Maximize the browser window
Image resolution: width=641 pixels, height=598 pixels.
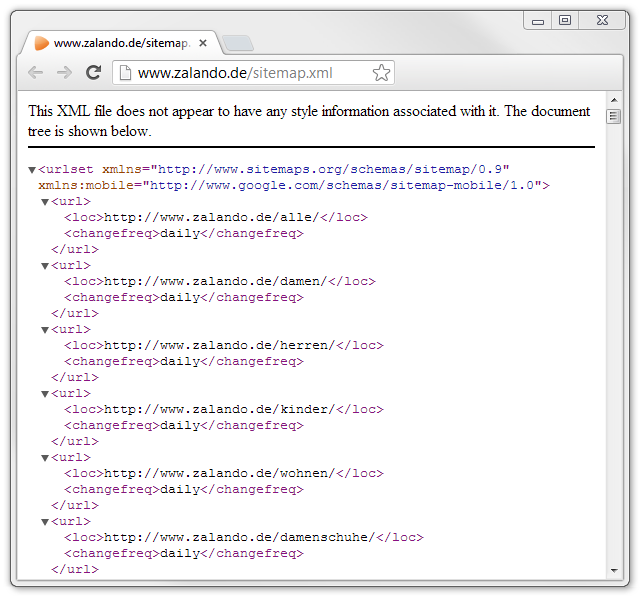(x=565, y=20)
